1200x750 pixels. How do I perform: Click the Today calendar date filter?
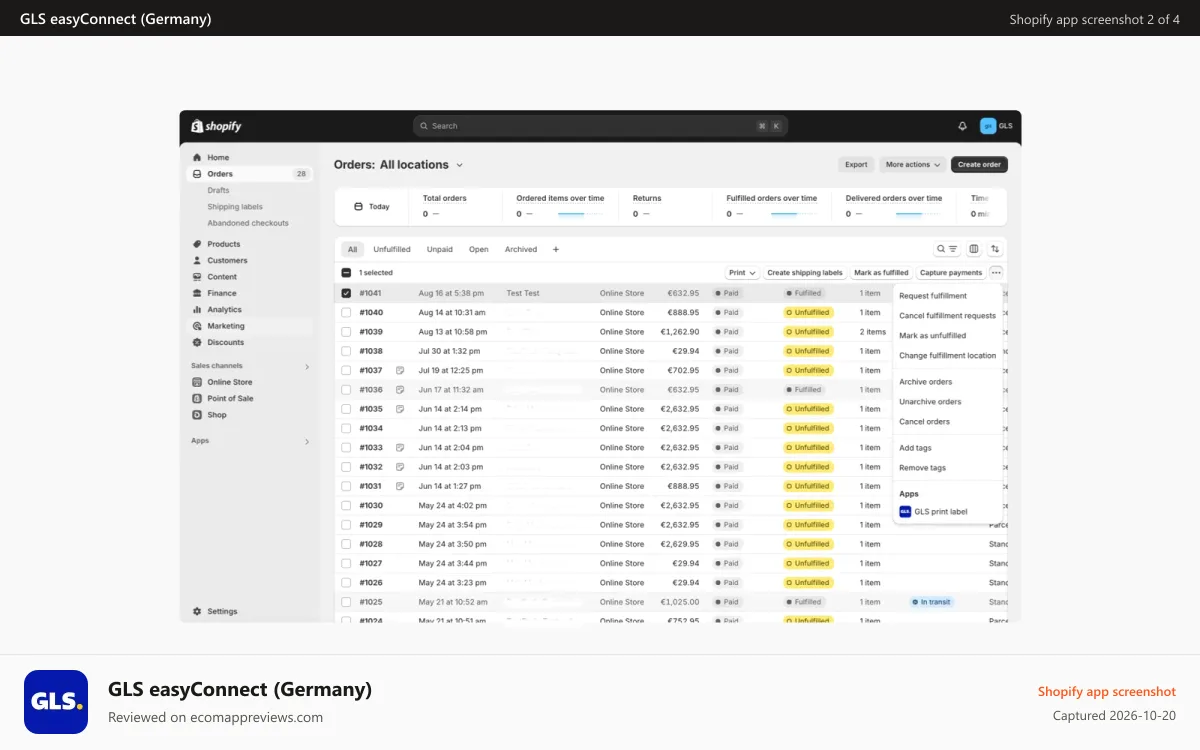point(371,206)
